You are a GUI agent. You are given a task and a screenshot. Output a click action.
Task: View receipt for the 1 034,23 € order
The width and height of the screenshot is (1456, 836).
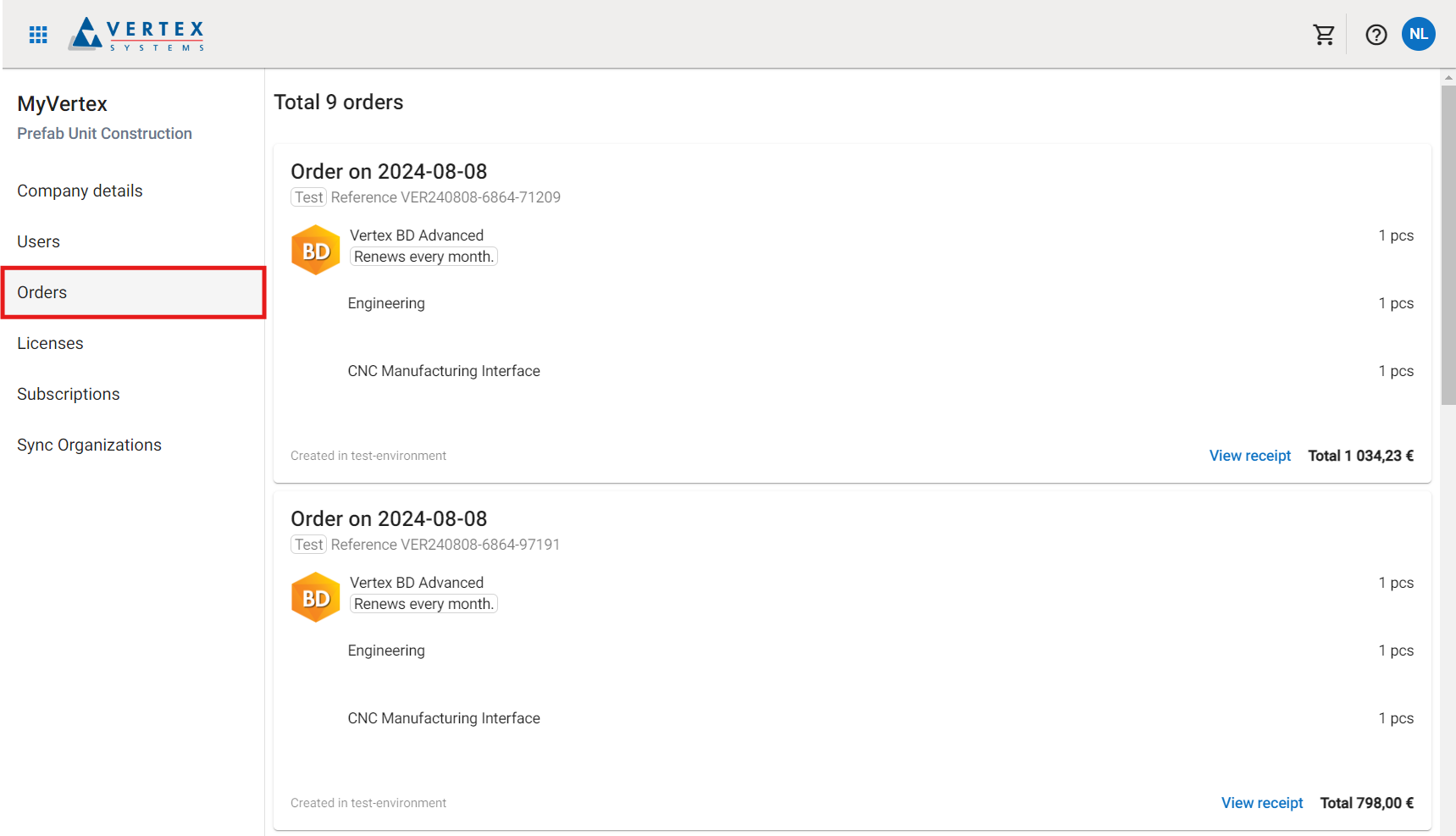[x=1250, y=456]
